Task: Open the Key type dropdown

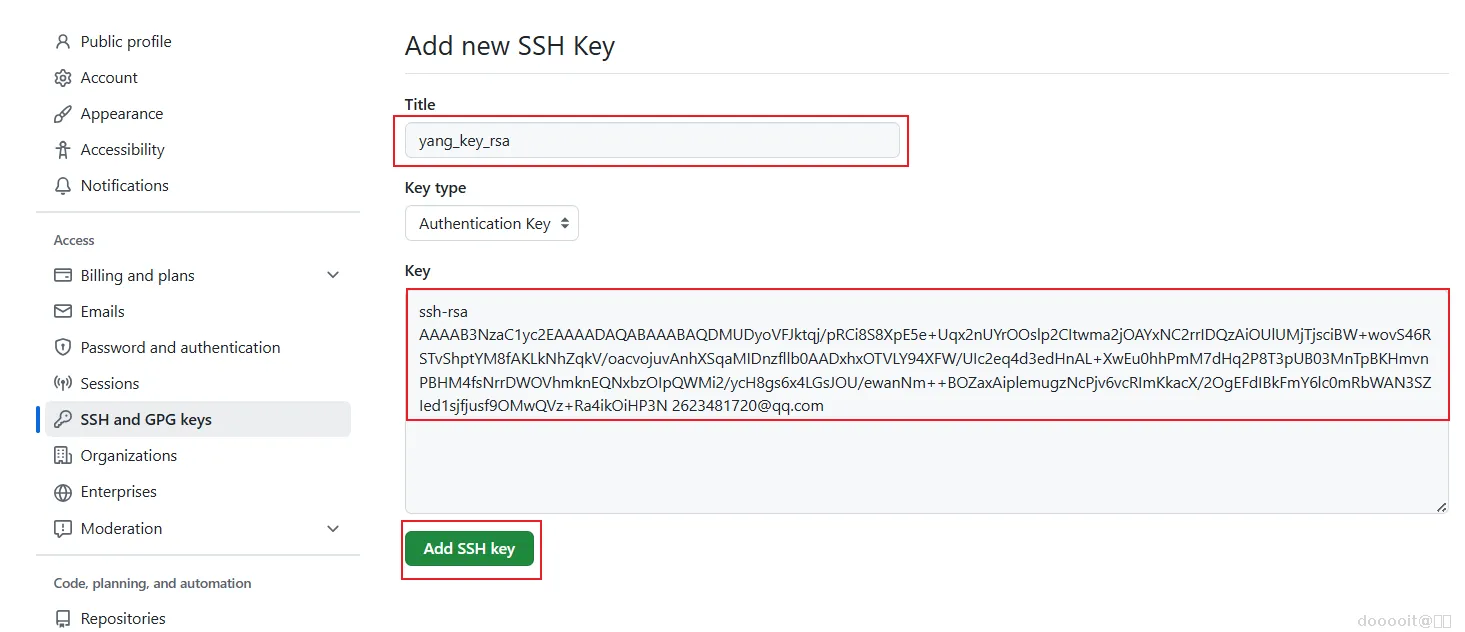Action: (x=492, y=224)
